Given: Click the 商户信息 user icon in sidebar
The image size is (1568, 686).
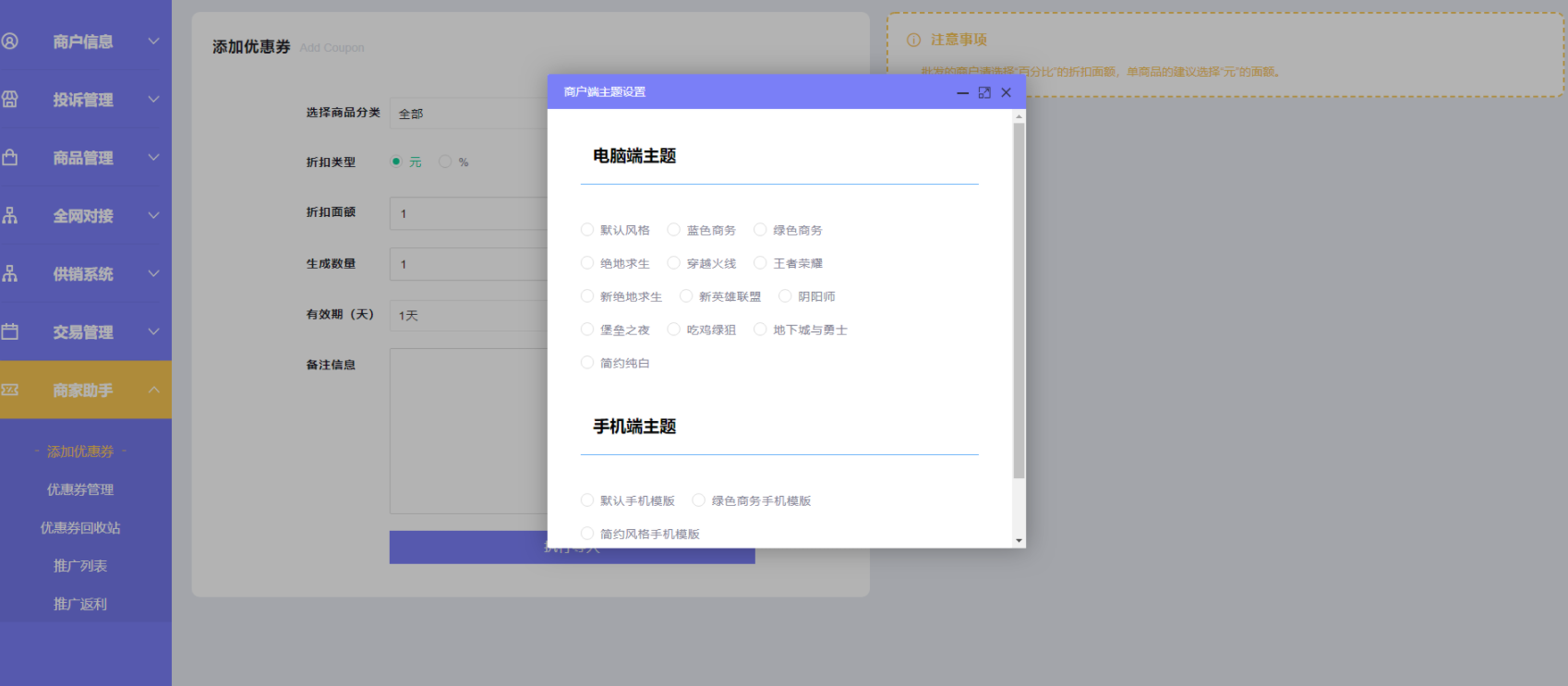Looking at the screenshot, I should point(10,42).
